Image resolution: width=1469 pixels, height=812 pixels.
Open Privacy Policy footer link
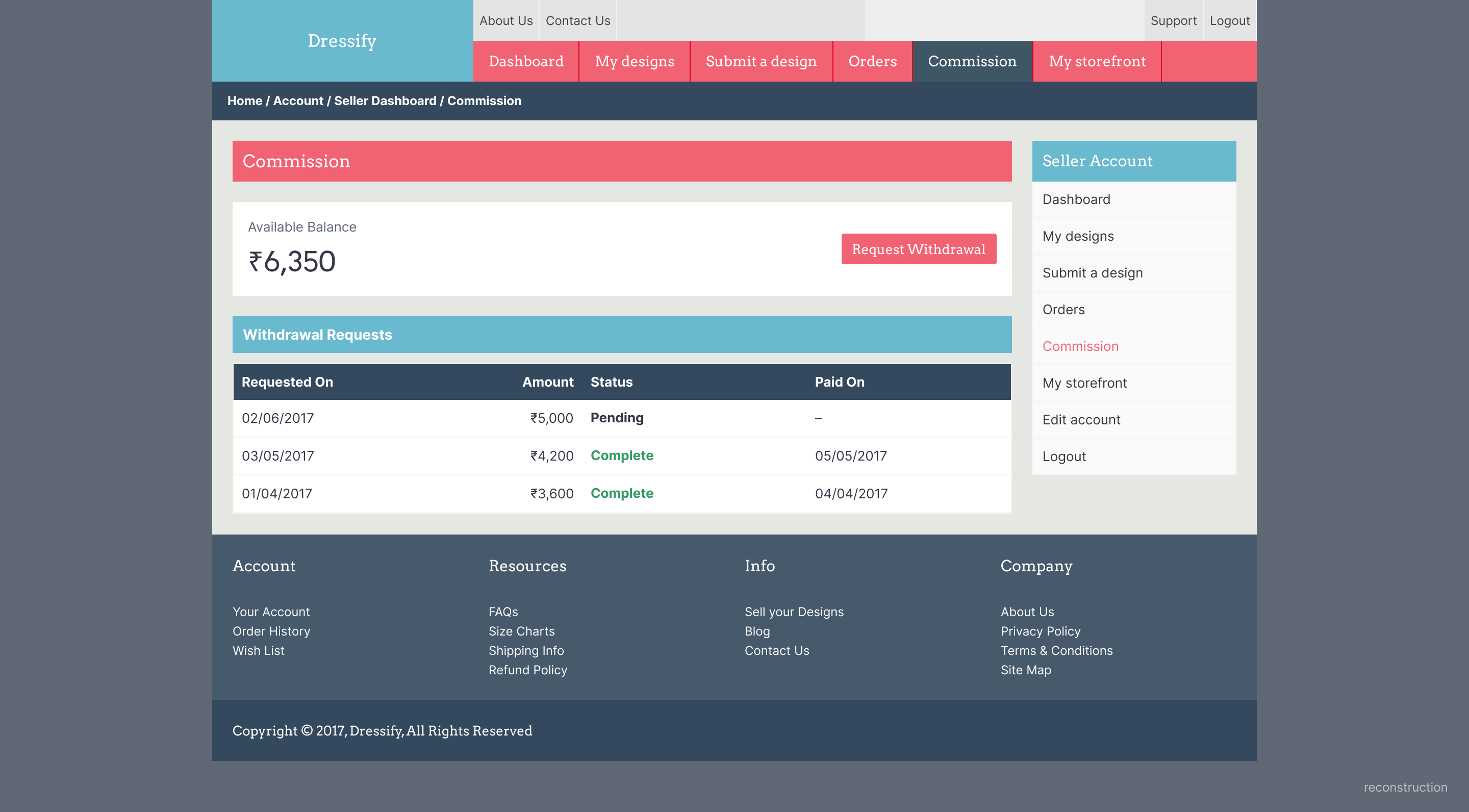coord(1040,631)
